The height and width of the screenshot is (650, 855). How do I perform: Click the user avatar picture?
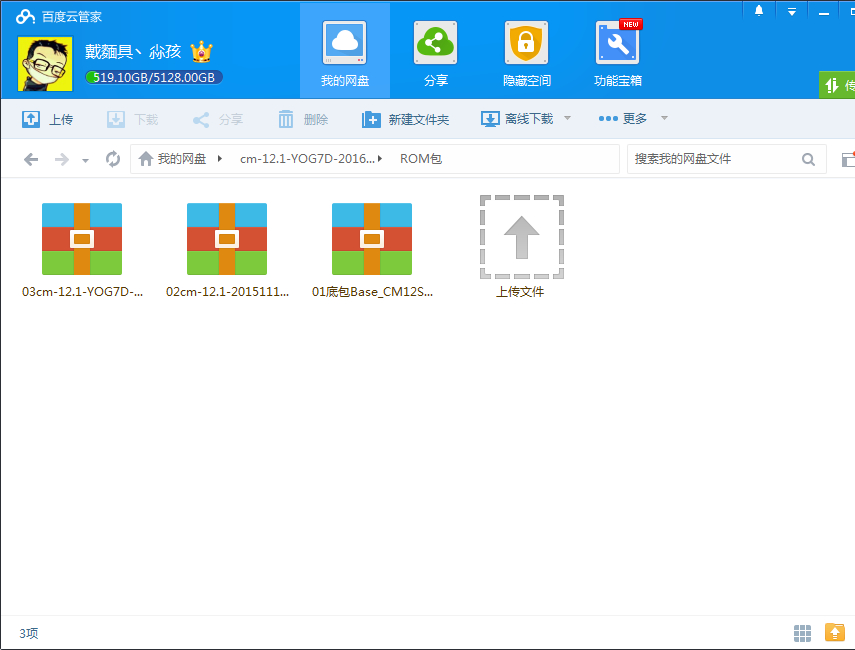click(x=45, y=64)
